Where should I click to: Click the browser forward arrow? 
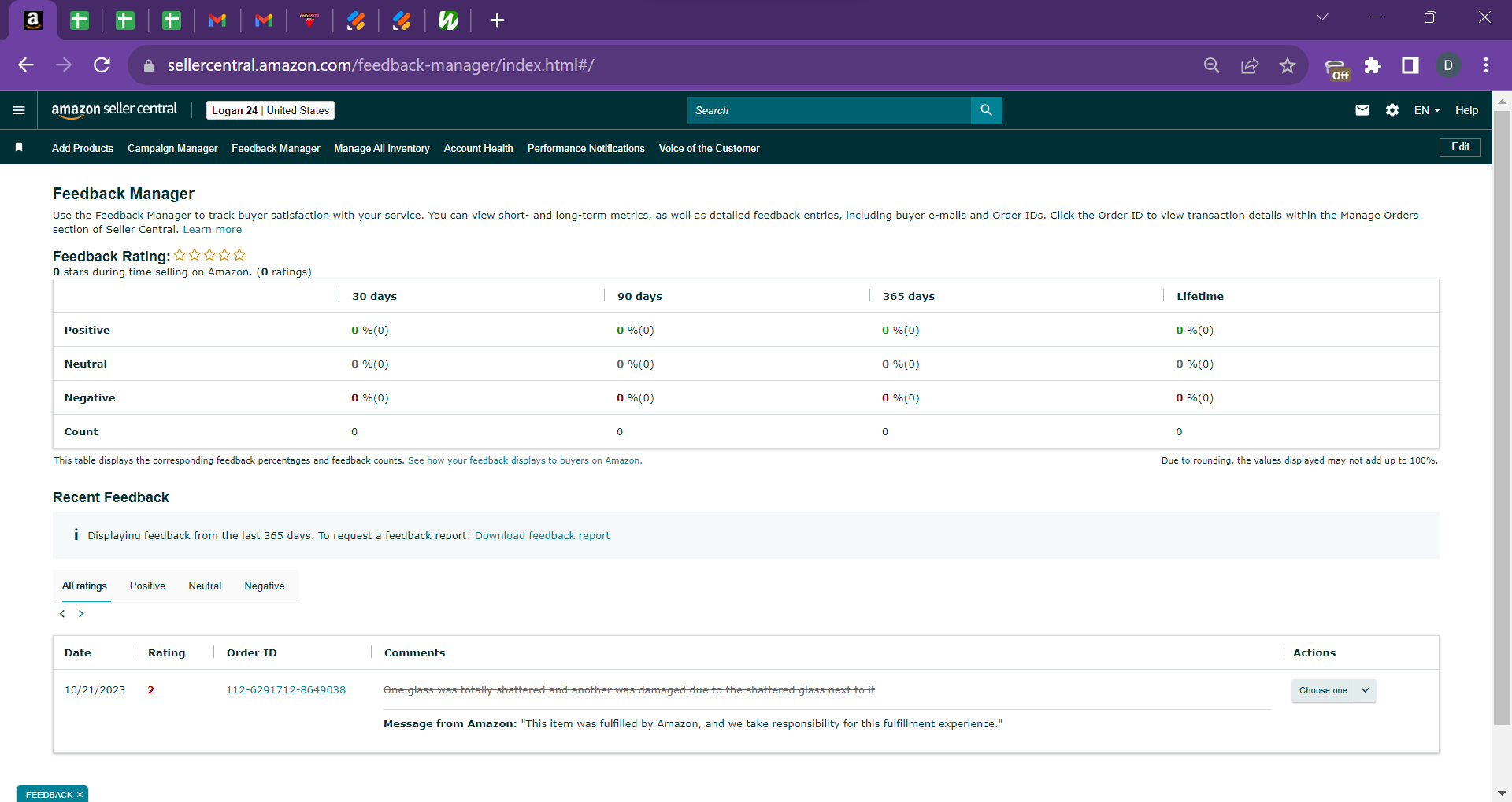[x=64, y=65]
